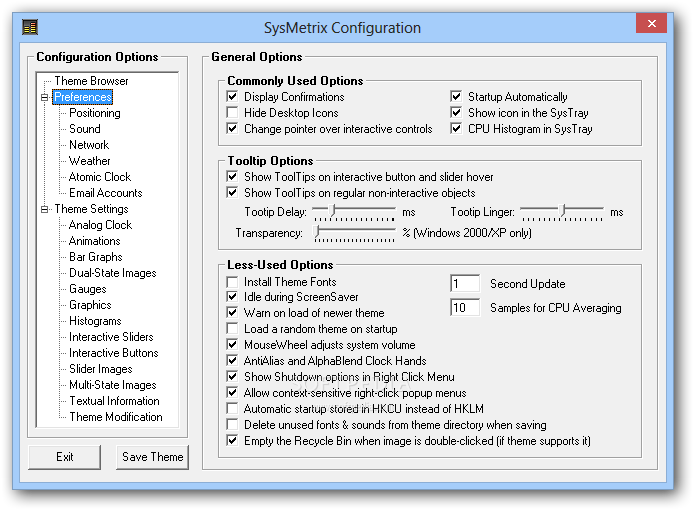Toggle MouseWheel adjusts system volume

[x=232, y=344]
